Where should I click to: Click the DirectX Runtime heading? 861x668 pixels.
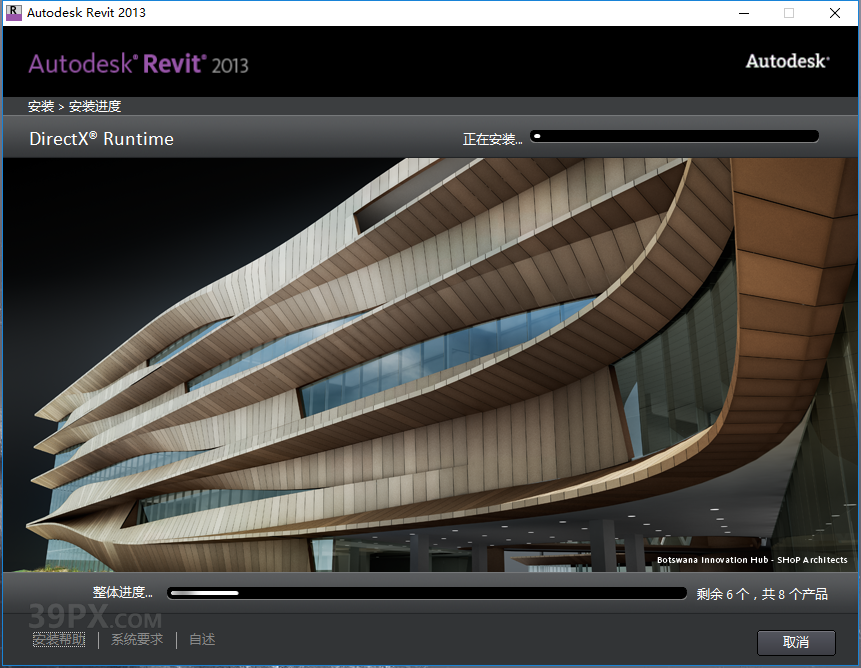tap(100, 138)
